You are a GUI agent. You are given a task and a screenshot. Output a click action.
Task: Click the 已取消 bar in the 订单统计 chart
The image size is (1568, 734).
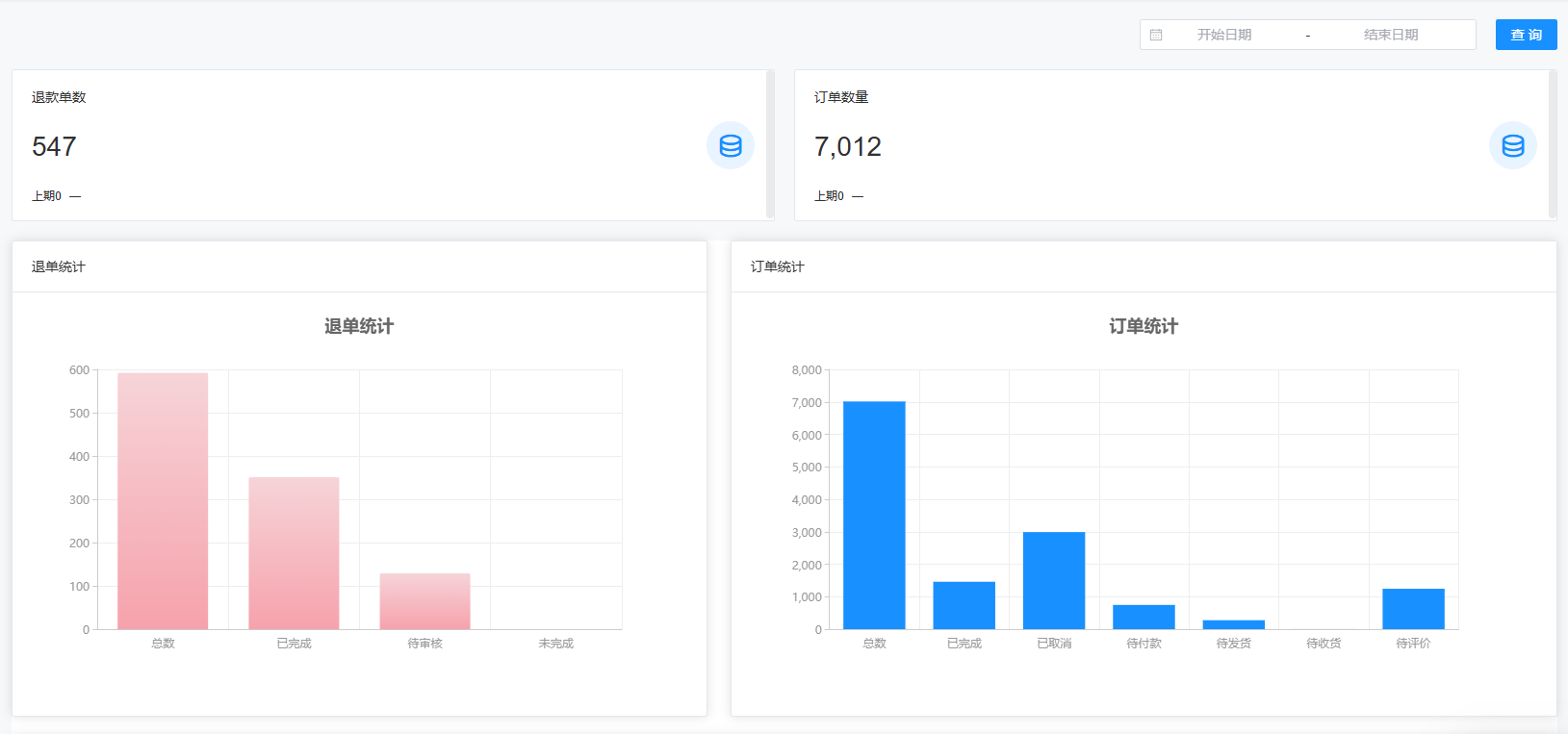click(1054, 580)
